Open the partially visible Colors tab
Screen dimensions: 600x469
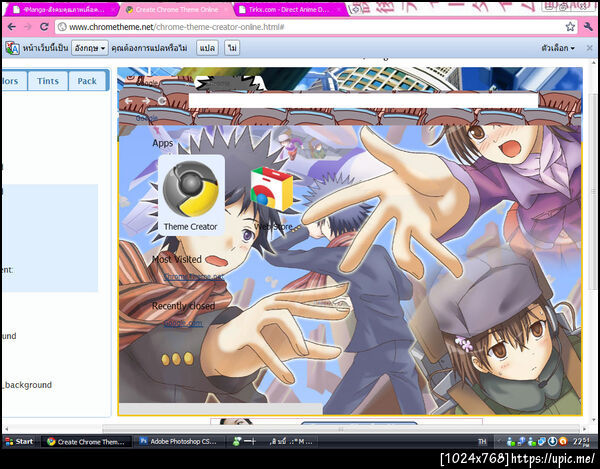(14, 81)
